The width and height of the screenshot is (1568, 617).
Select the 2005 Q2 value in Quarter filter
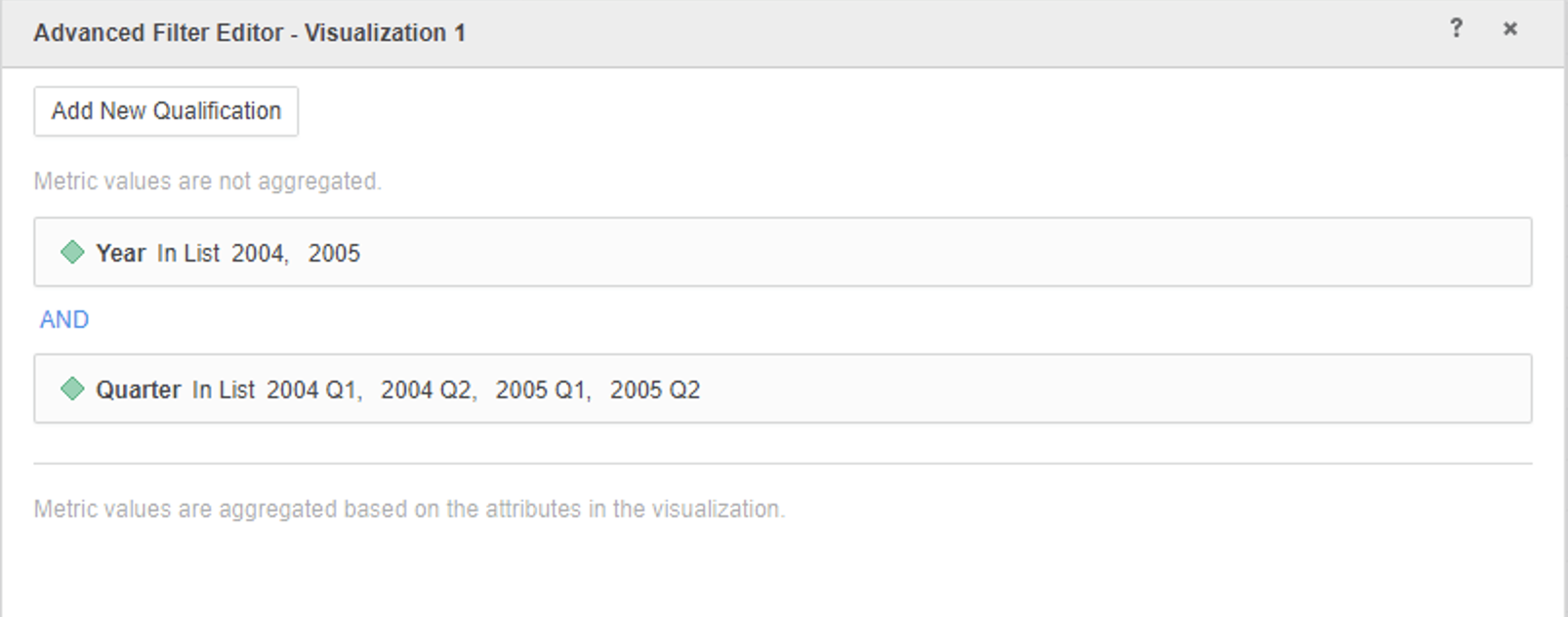coord(654,390)
